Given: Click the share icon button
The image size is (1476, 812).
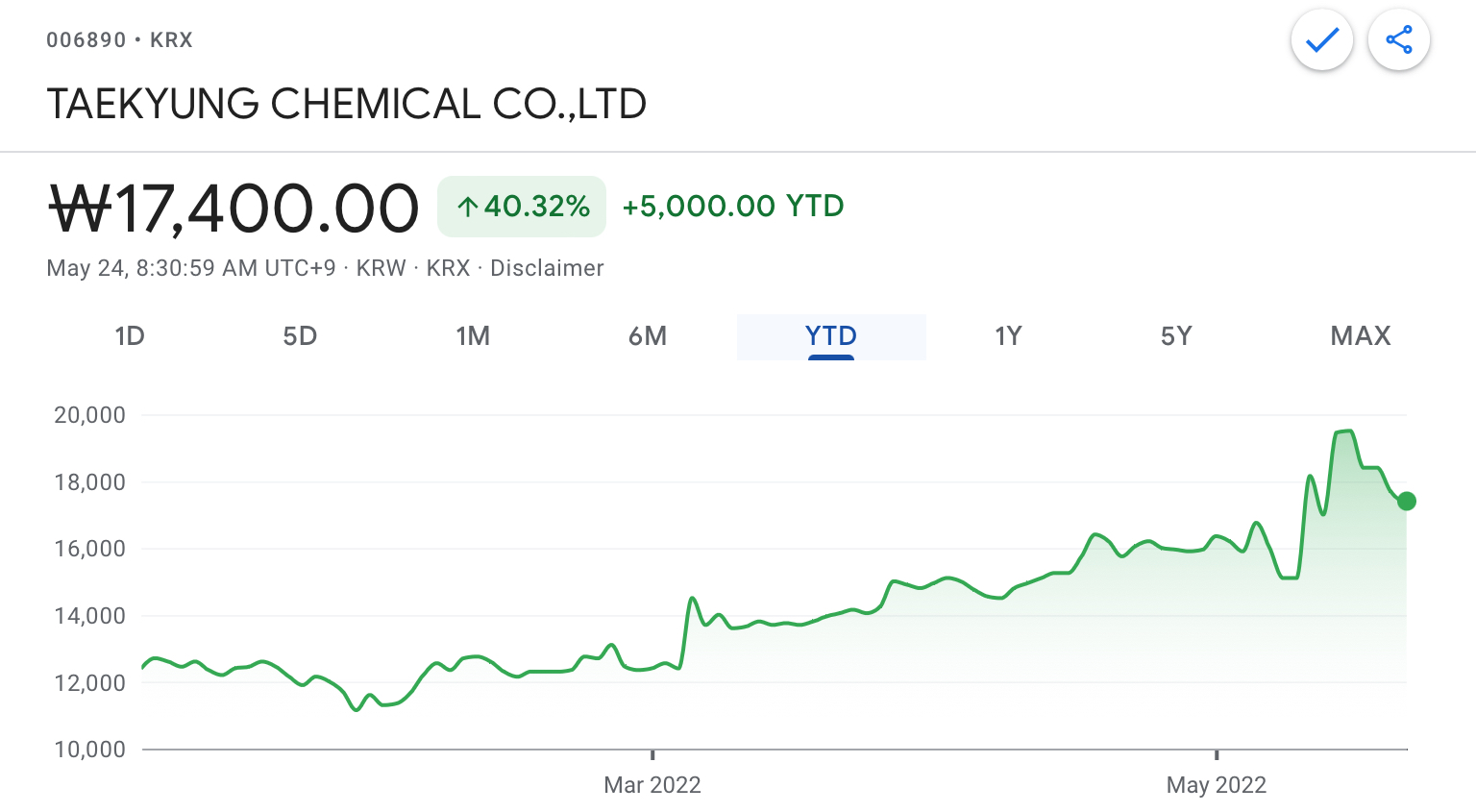Looking at the screenshot, I should pos(1399,40).
